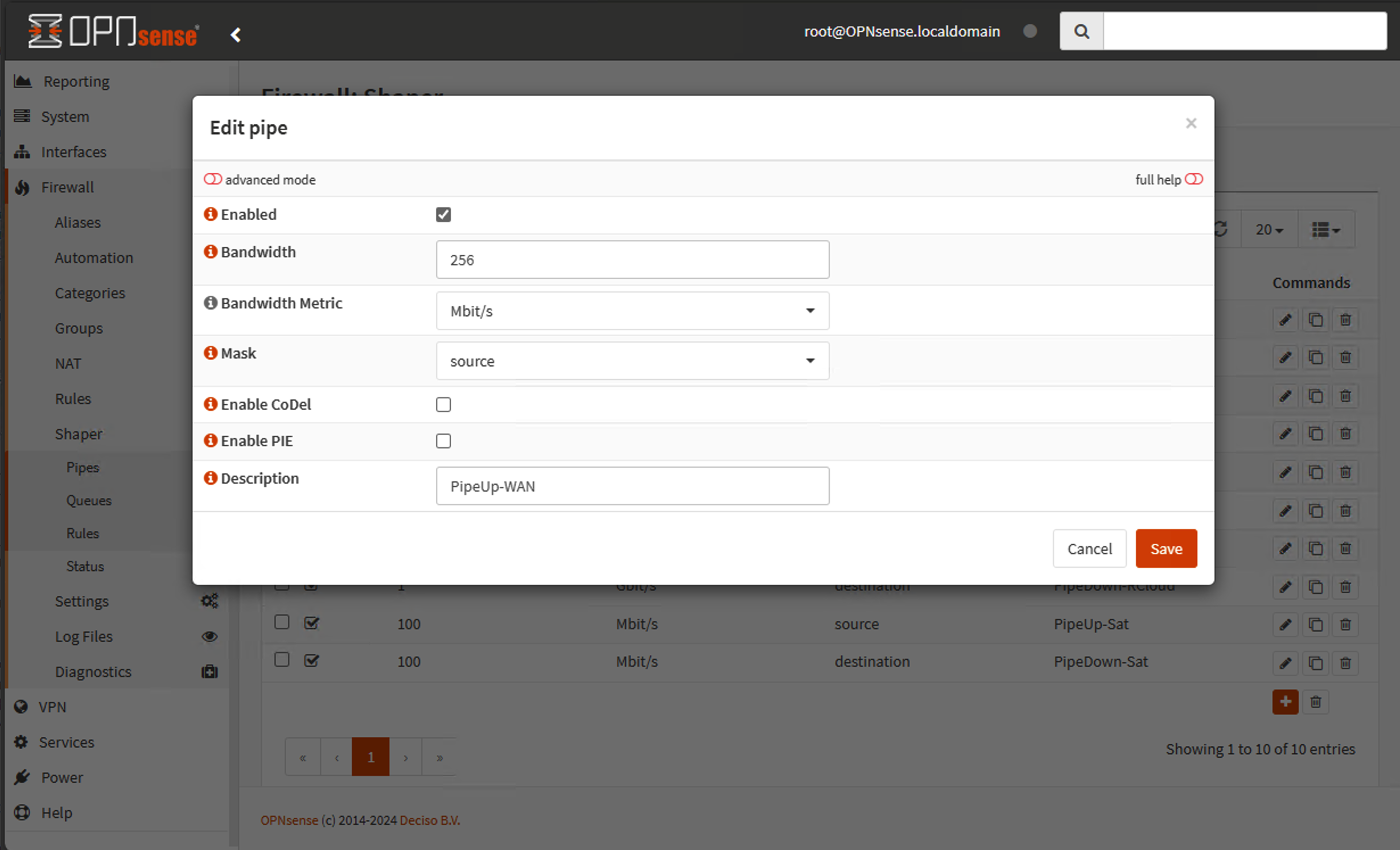This screenshot has width=1400, height=850.
Task: Open the Mask dropdown
Action: point(632,361)
